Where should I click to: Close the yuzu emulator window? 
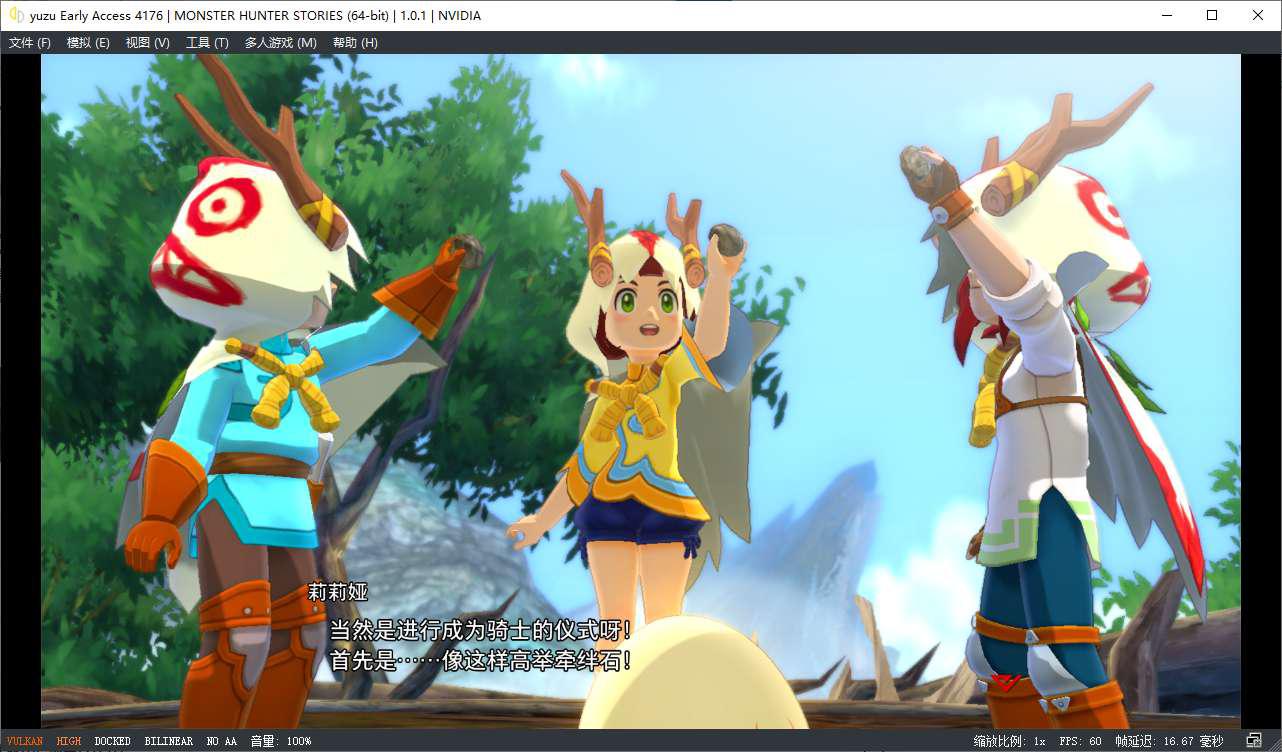[x=1258, y=15]
